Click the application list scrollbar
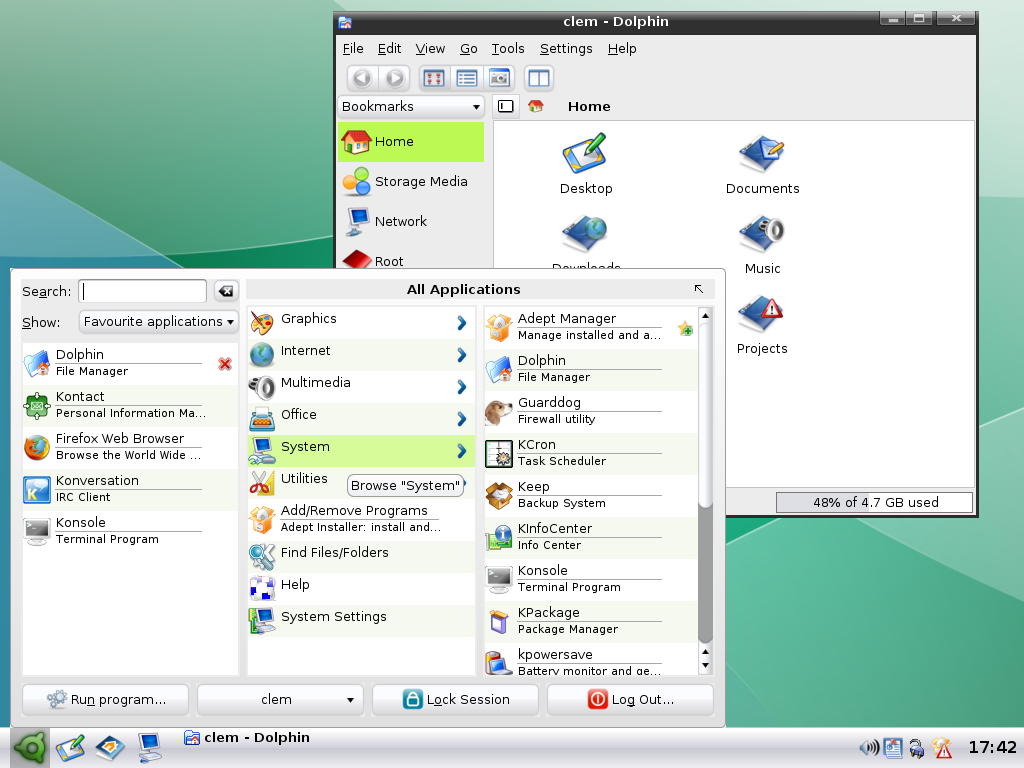 coord(705,480)
